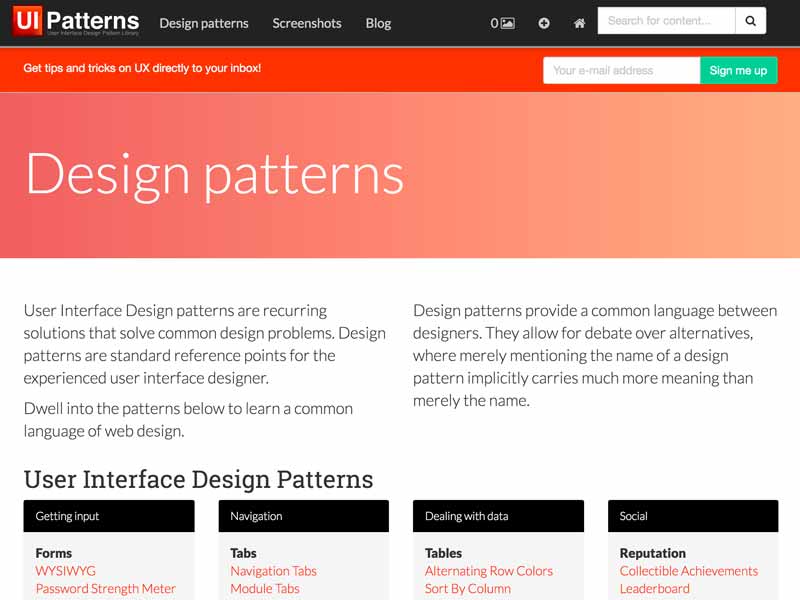This screenshot has width=800, height=600.
Task: Open the image collection counter icon
Action: click(x=502, y=23)
